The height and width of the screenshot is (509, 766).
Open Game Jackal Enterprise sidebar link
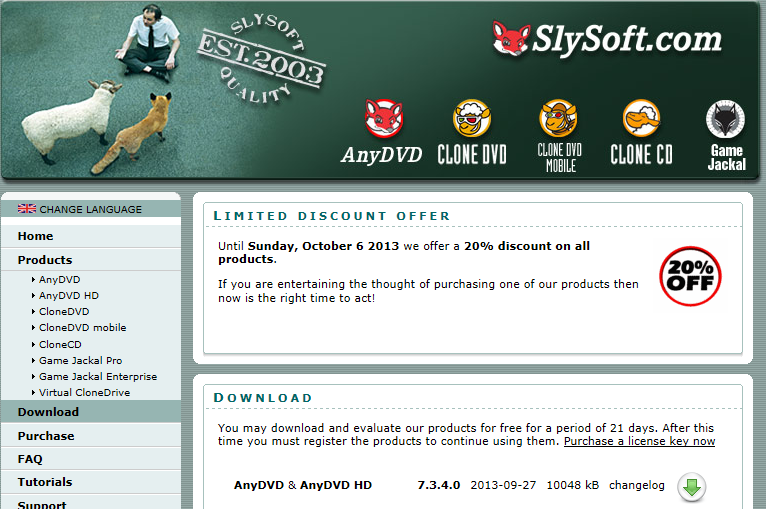coord(98,377)
